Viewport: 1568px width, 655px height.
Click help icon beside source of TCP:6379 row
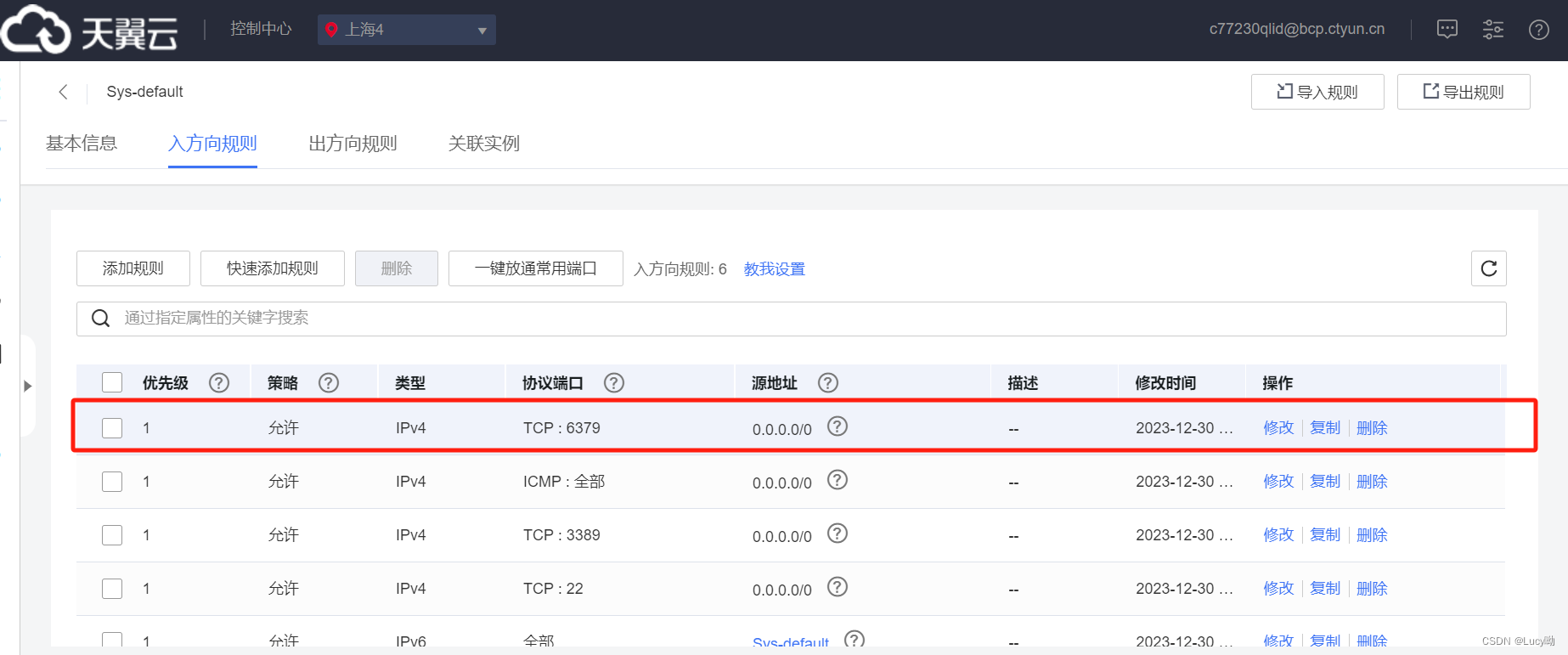point(838,426)
